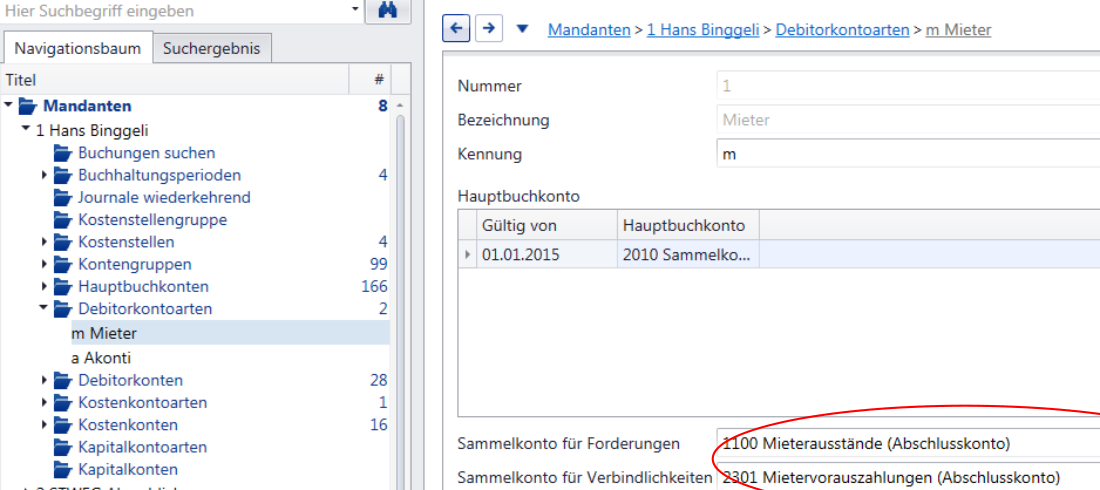Click the Gültig von column header
1100x490 pixels.
click(546, 225)
